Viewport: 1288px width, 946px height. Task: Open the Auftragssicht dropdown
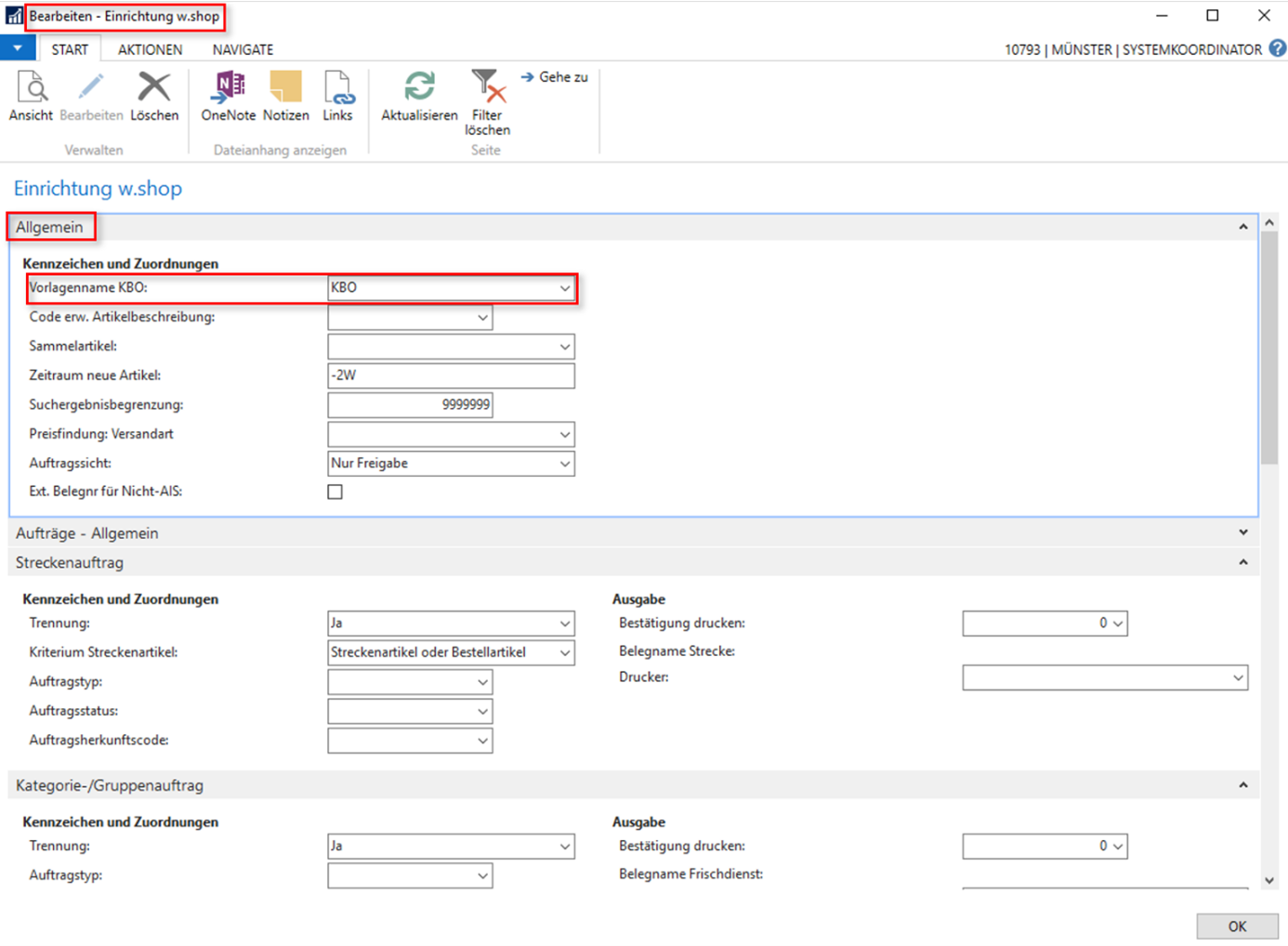click(564, 464)
